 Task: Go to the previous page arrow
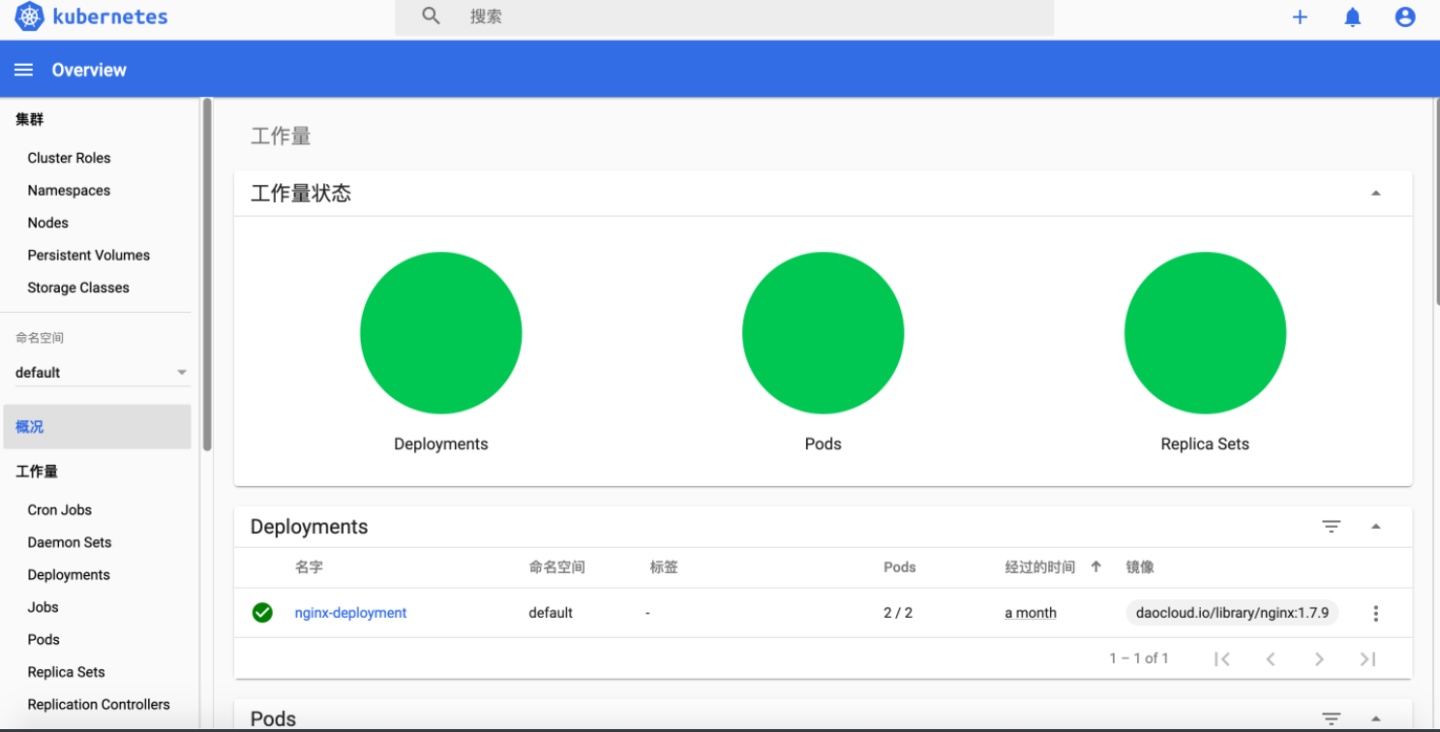click(x=1270, y=658)
